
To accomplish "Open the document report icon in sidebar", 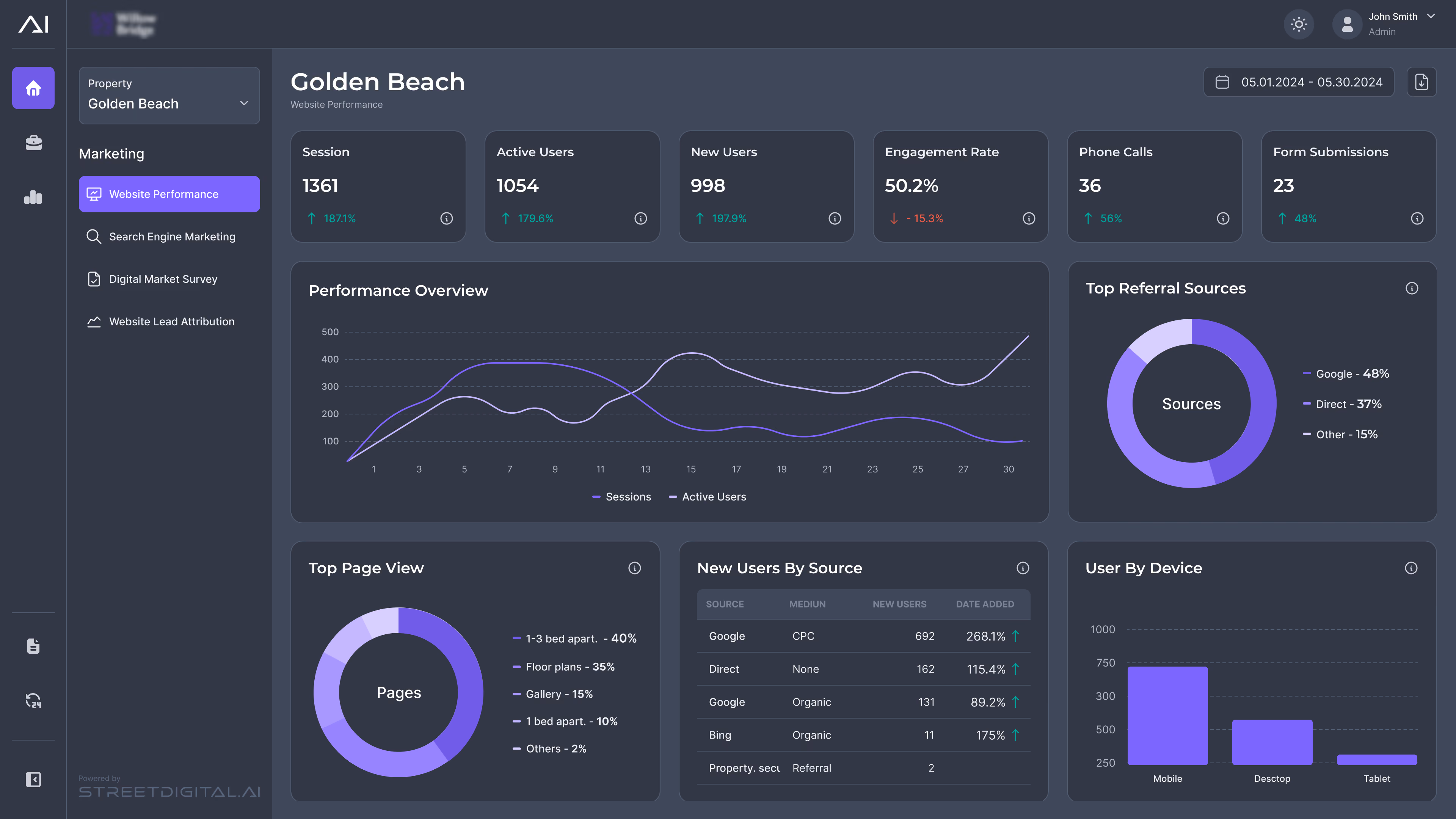I will point(33,645).
